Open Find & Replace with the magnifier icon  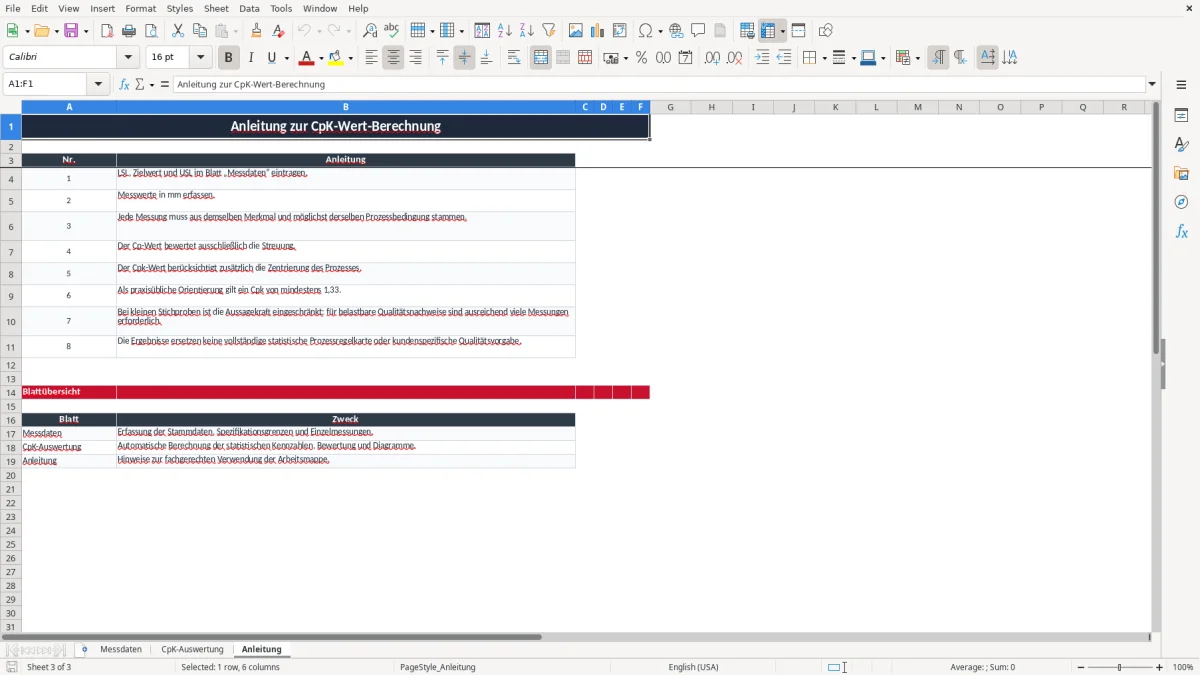[x=369, y=31]
